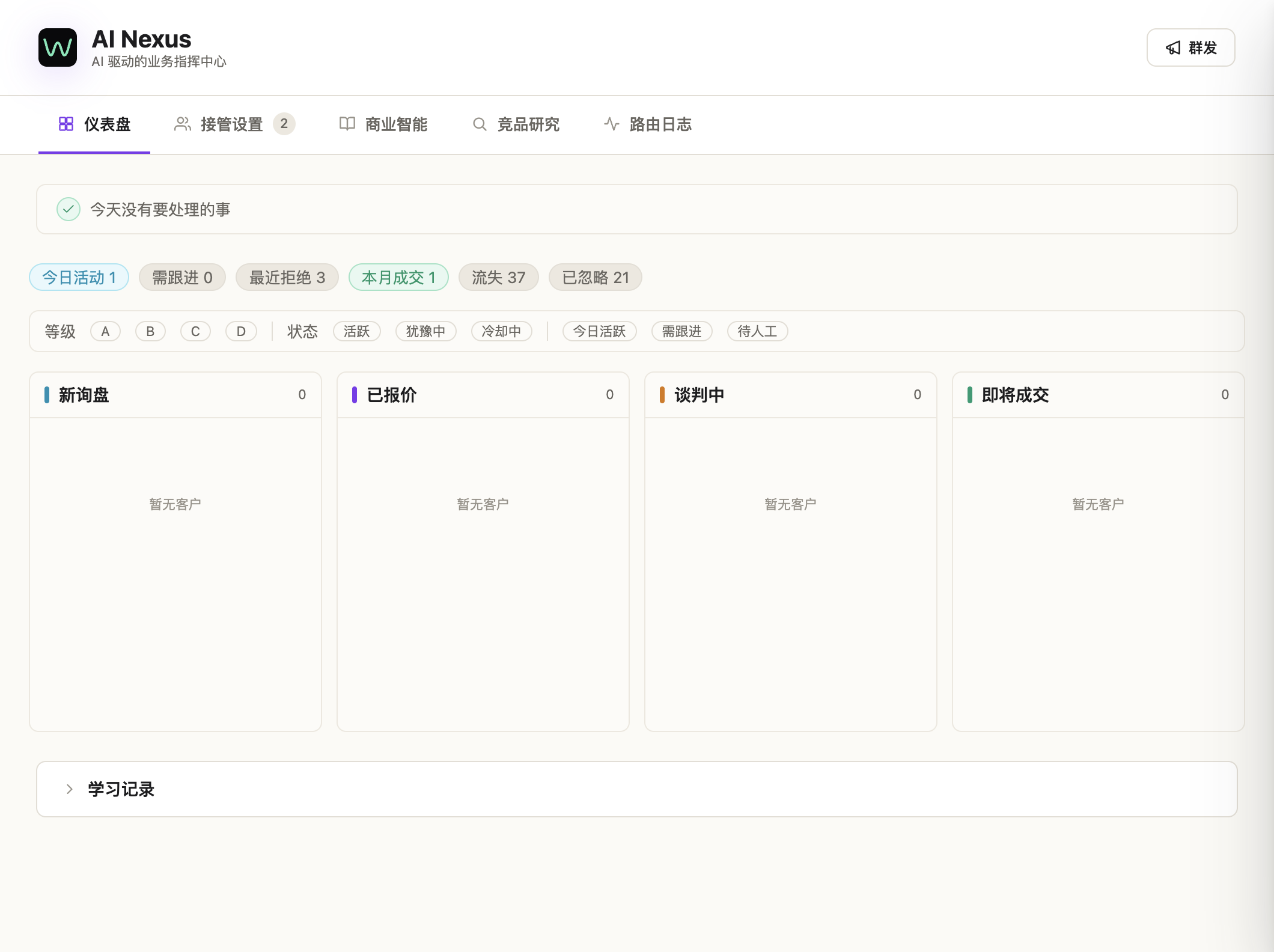The height and width of the screenshot is (952, 1274).
Task: Click the count 0 in 即将成交 column
Action: pos(1225,395)
